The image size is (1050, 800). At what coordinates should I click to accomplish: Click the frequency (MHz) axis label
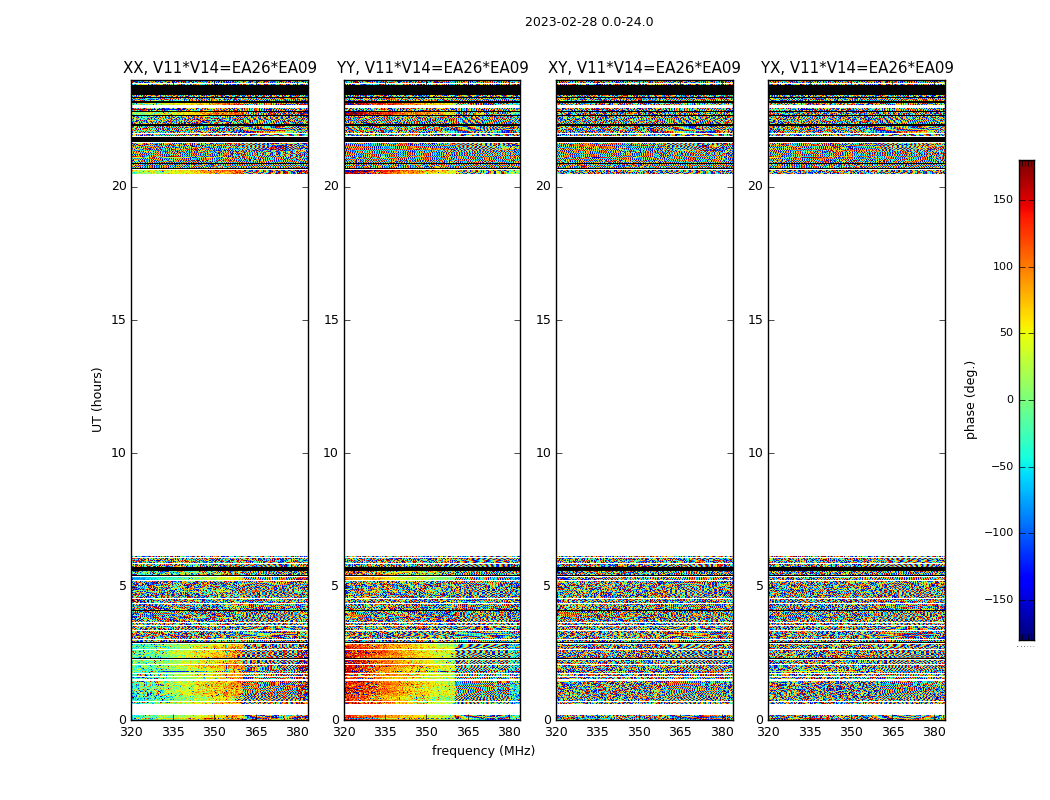click(483, 750)
